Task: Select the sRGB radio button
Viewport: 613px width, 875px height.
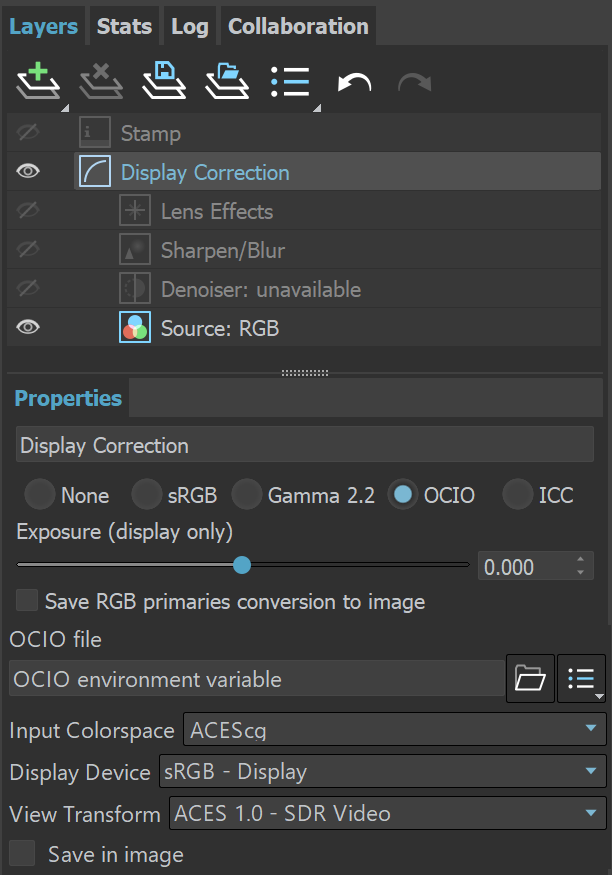Action: pyautogui.click(x=147, y=494)
